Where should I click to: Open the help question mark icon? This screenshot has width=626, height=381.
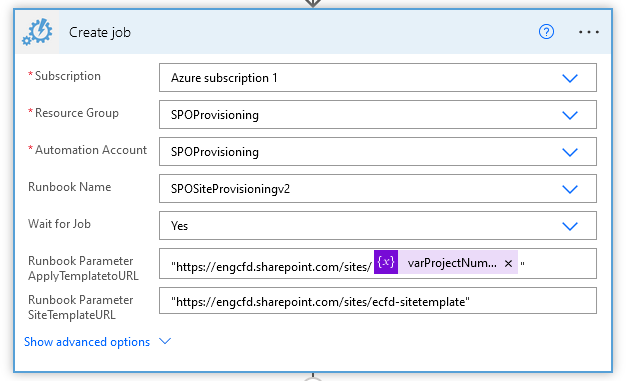pyautogui.click(x=546, y=32)
